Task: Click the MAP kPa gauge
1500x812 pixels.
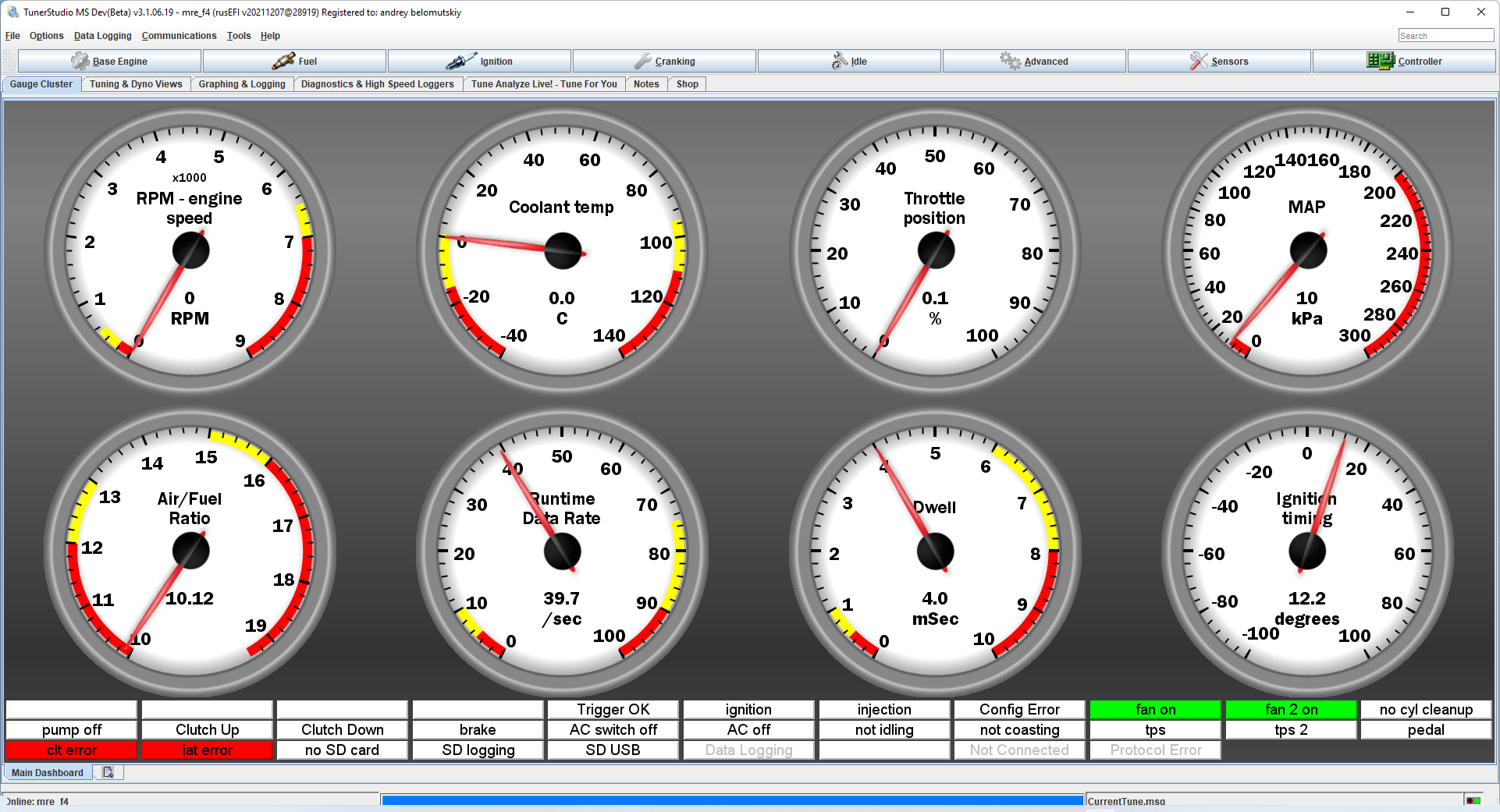Action: (x=1307, y=250)
